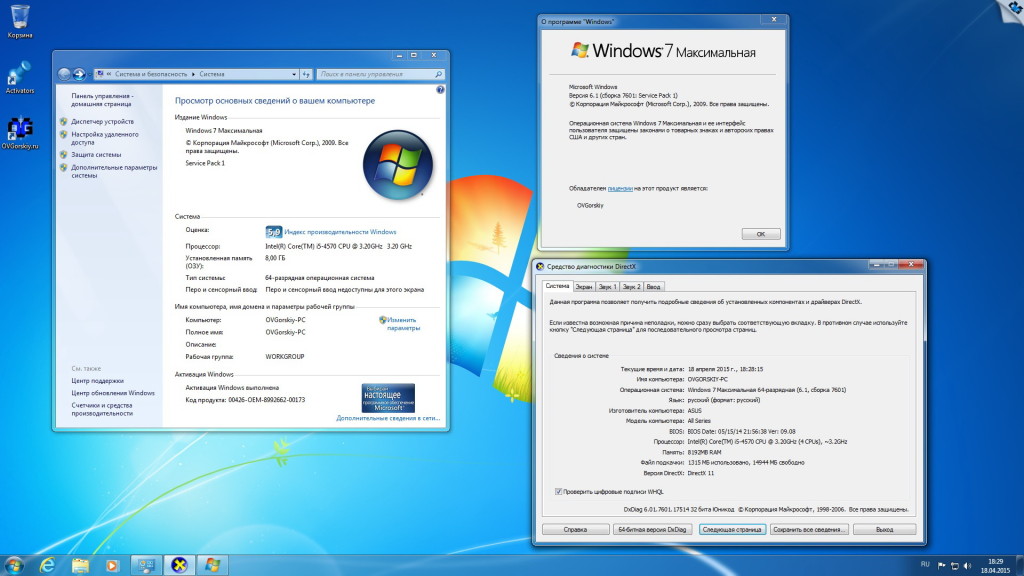
Task: Click the volume speaker tray icon
Action: pos(967,566)
